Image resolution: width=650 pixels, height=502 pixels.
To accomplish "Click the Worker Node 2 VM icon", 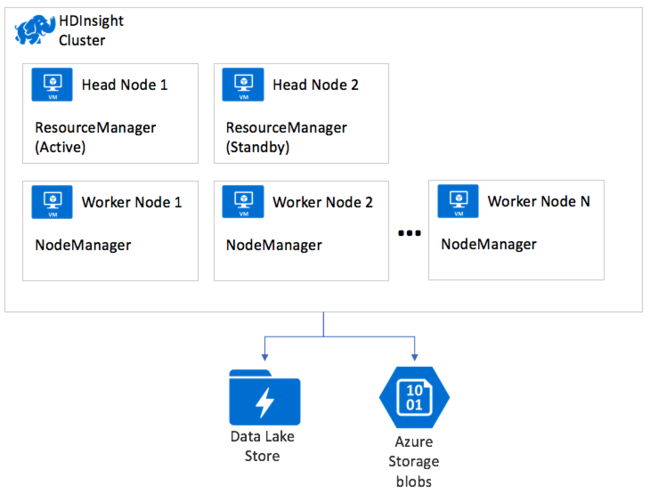I will point(243,203).
